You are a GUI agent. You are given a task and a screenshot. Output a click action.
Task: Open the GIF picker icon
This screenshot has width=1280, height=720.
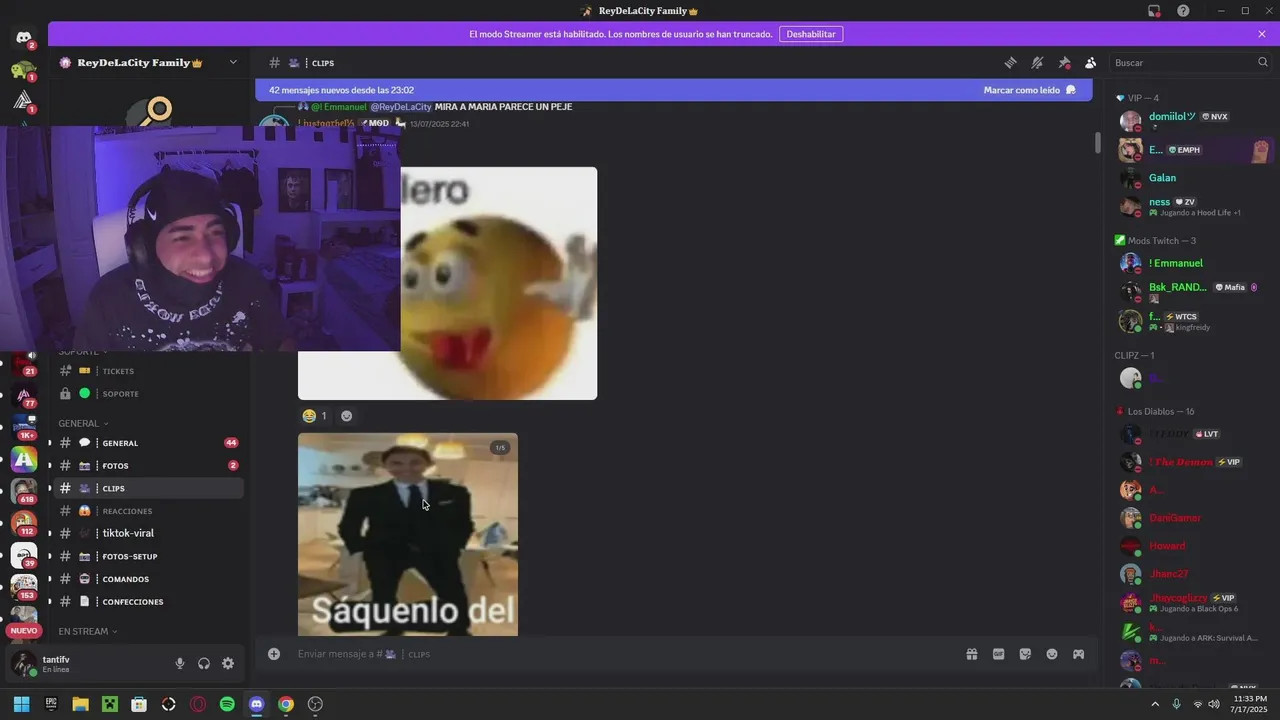point(998,654)
